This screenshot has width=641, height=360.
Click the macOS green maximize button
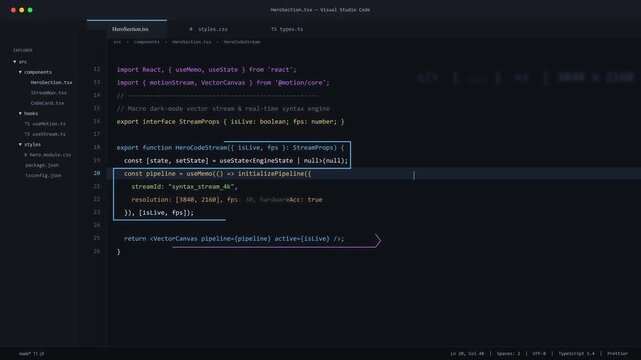(x=30, y=10)
